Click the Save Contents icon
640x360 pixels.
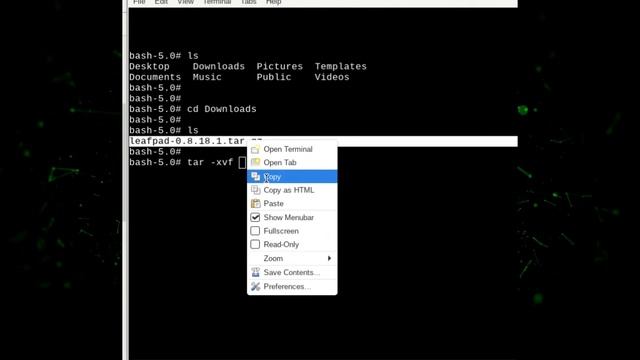(x=256, y=272)
